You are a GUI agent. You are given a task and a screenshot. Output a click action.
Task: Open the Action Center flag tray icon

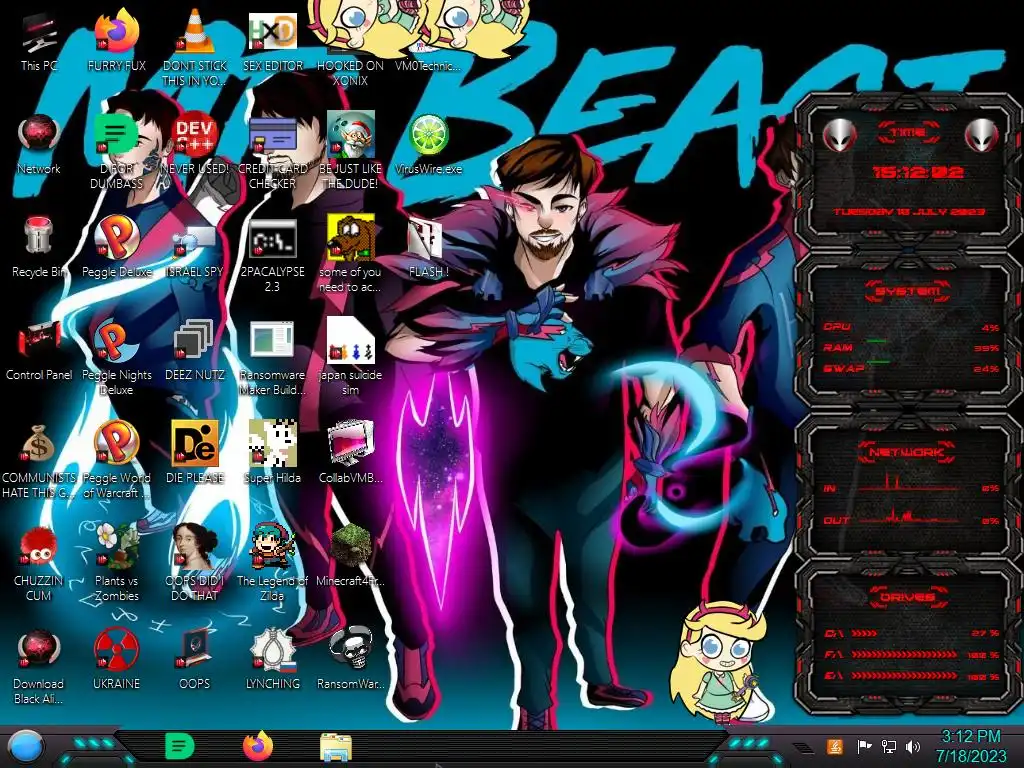coord(864,746)
